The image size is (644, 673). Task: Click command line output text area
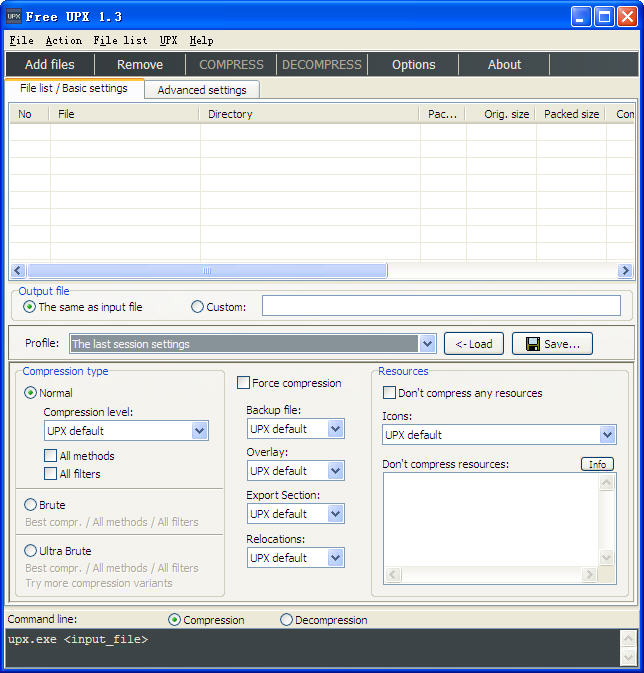[313, 648]
